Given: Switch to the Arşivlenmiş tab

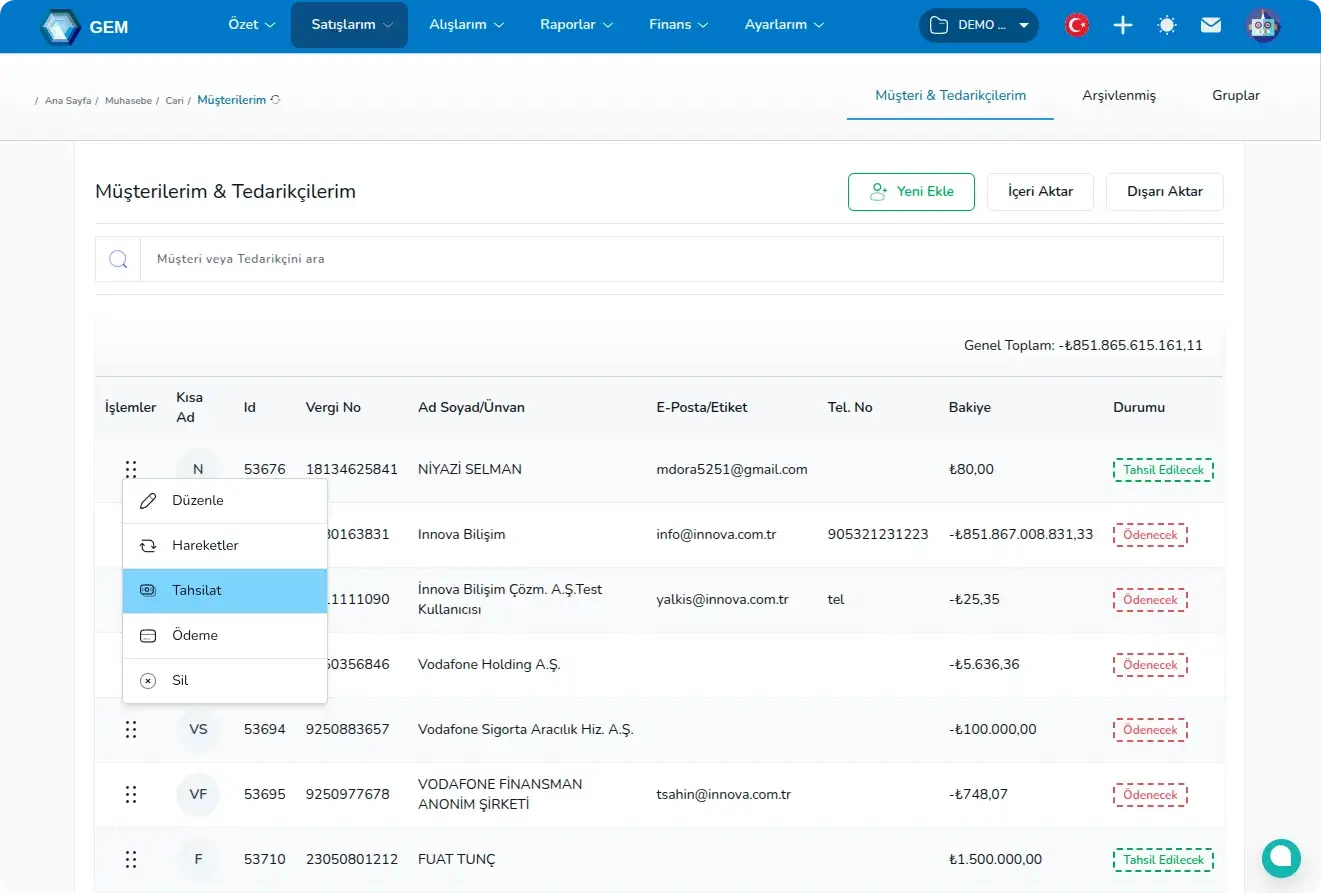Looking at the screenshot, I should (x=1118, y=96).
